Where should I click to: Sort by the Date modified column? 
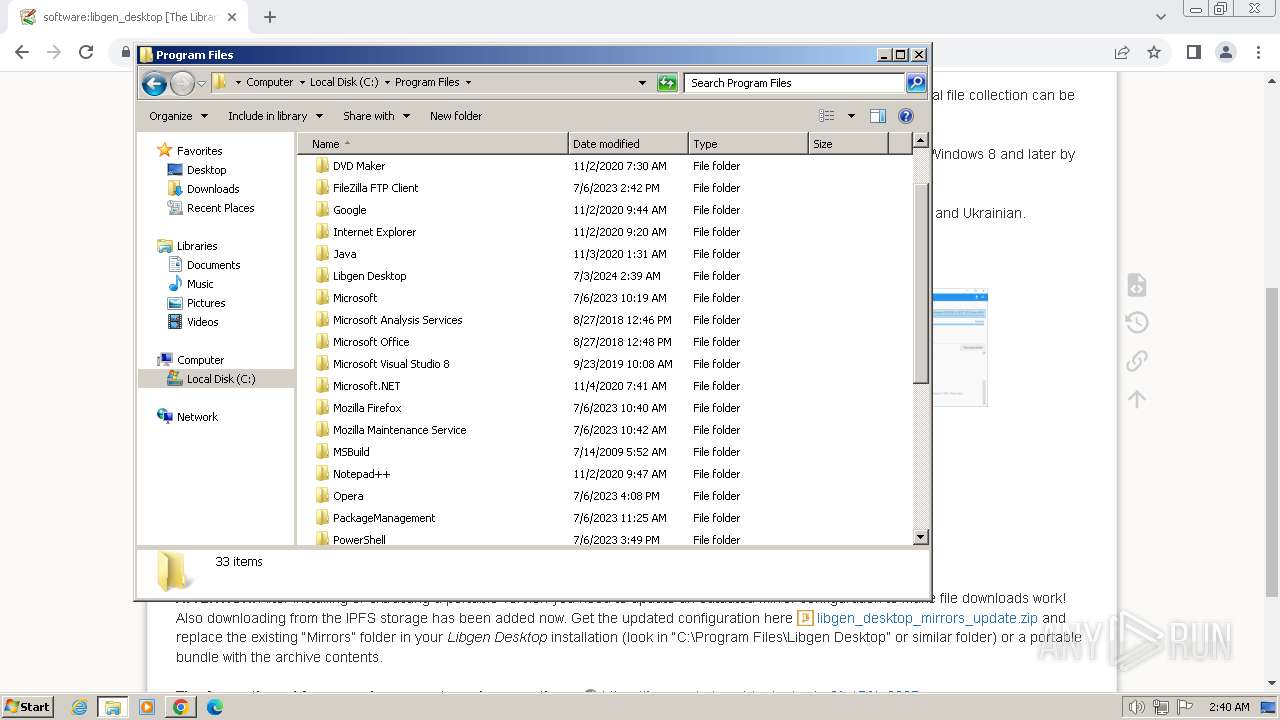pos(628,144)
